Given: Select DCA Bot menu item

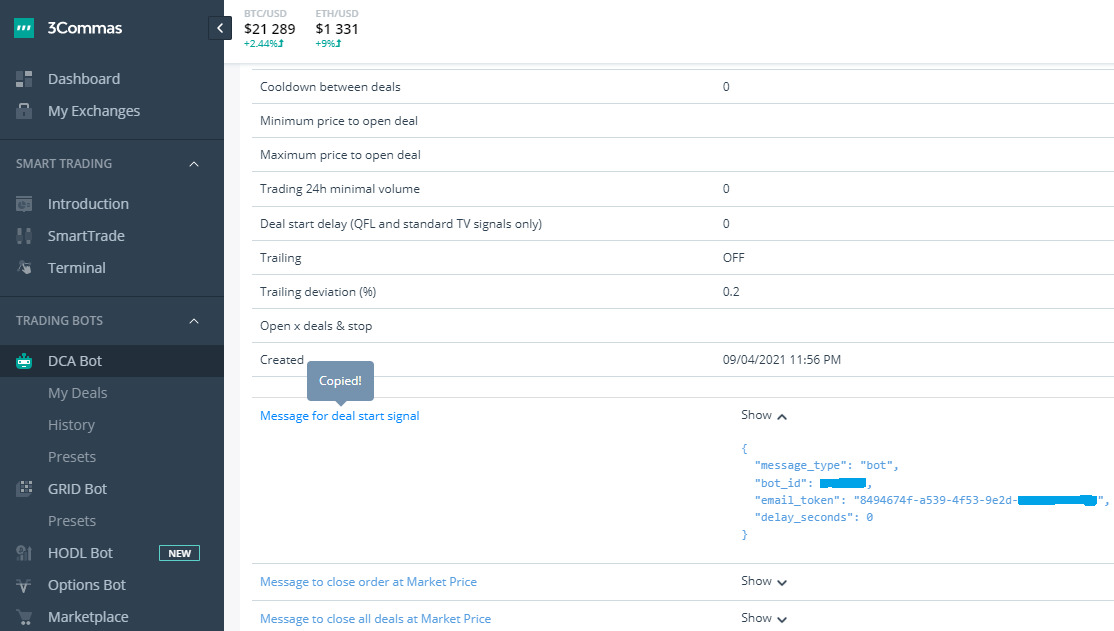Looking at the screenshot, I should (75, 361).
